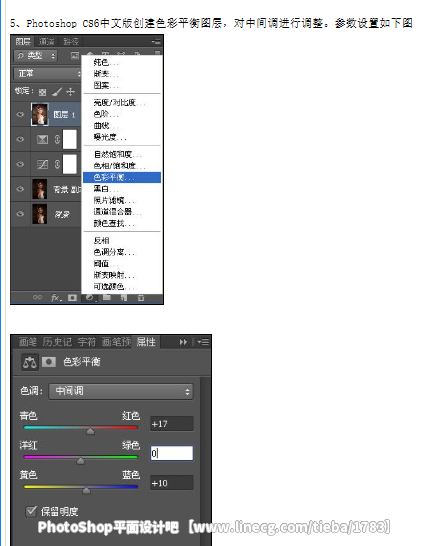Open the Properties panel flyout menu icon

[203, 342]
